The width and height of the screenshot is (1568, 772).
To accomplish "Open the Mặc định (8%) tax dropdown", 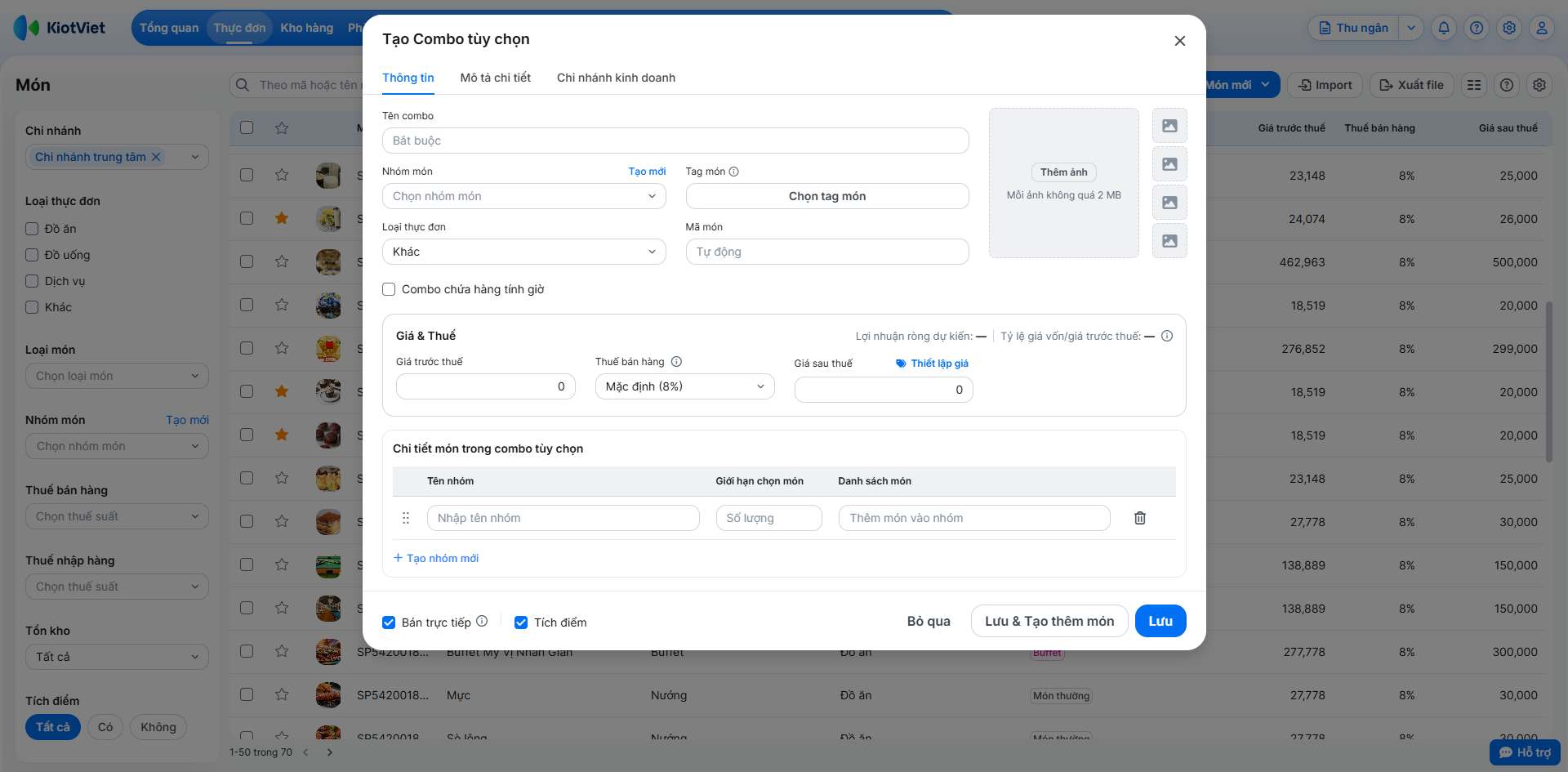I will click(684, 386).
